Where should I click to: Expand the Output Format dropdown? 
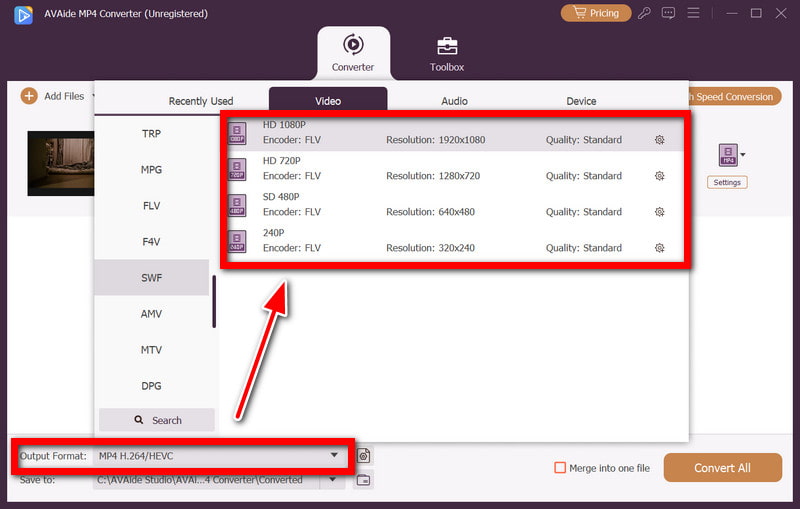334,456
